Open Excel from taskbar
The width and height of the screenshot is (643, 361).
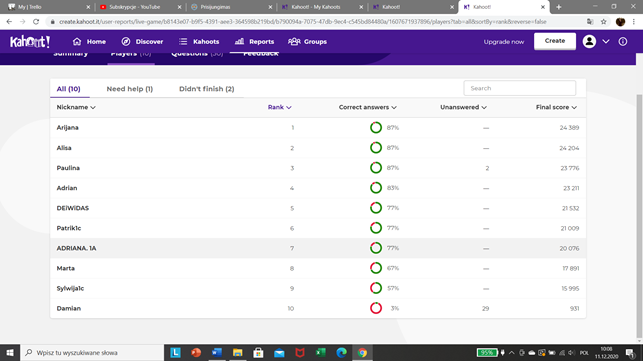tap(321, 352)
